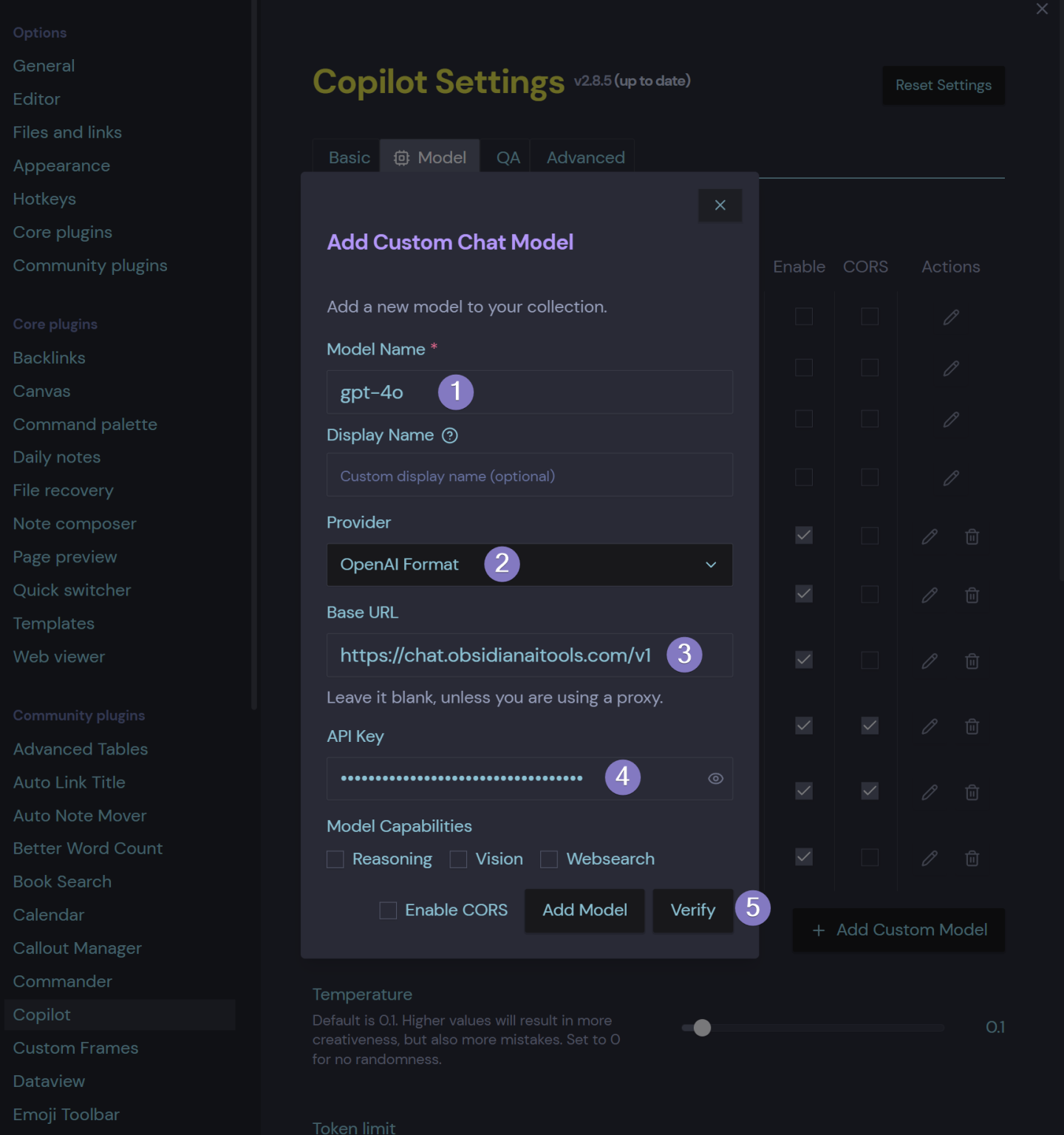Screen dimensions: 1064x1135
Task: Edit the first model using the pencil icon
Action: tap(951, 317)
